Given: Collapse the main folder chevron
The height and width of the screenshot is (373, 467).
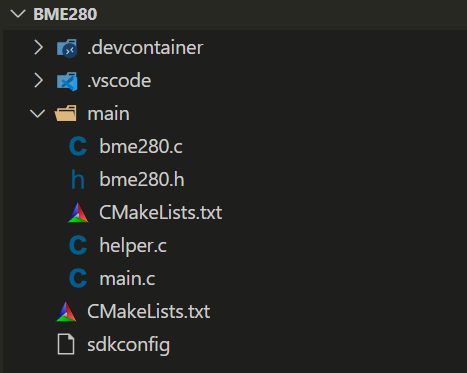Looking at the screenshot, I should [x=38, y=114].
